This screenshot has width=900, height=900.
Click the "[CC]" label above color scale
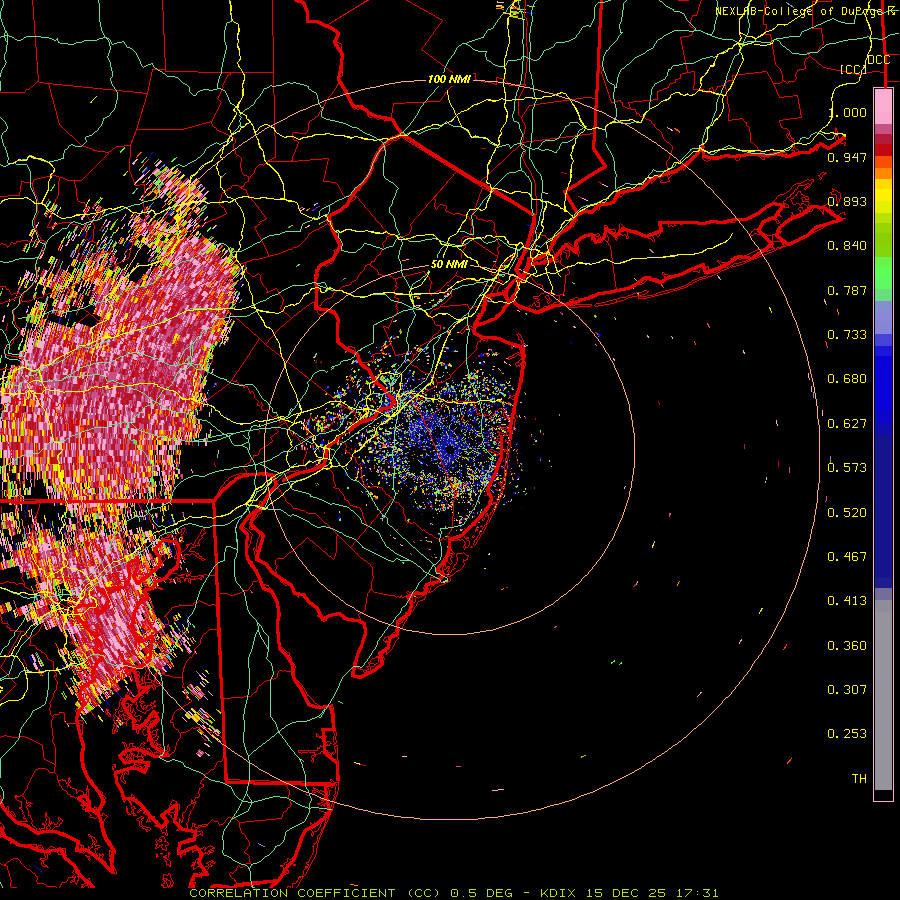pyautogui.click(x=853, y=69)
